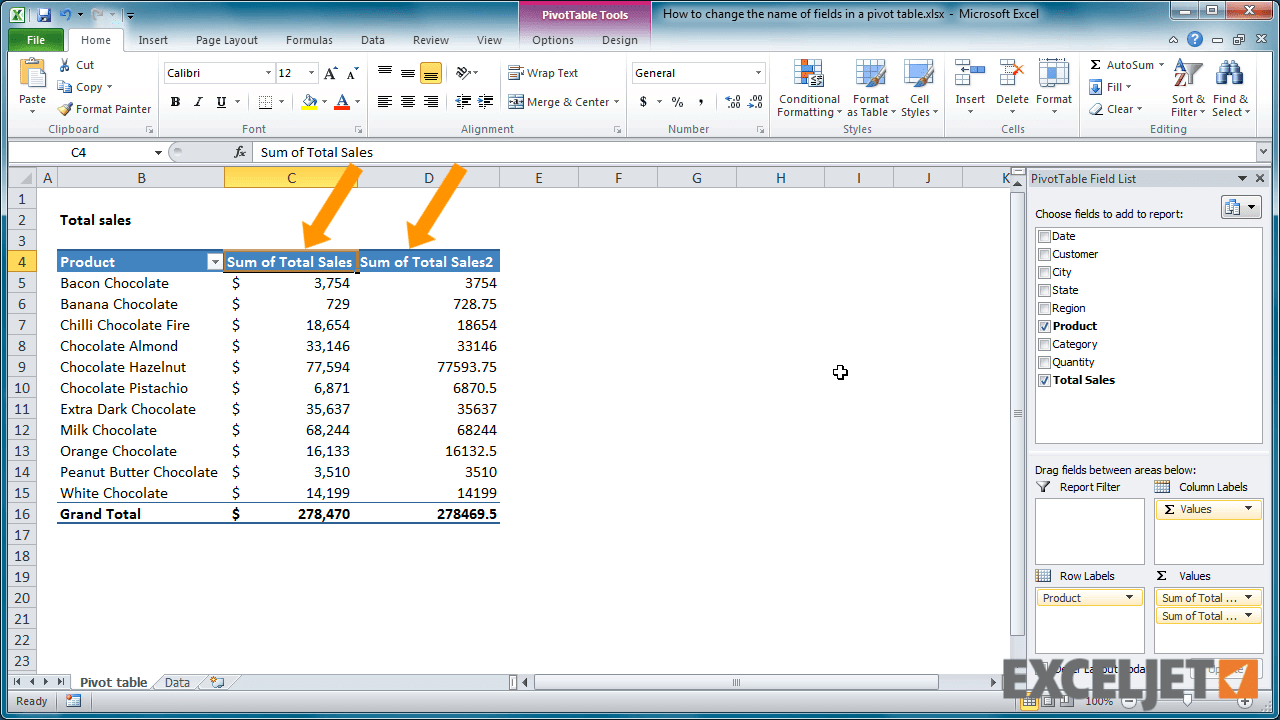1280x720 pixels.
Task: Uncheck the Product field checkbox
Action: 1044,326
